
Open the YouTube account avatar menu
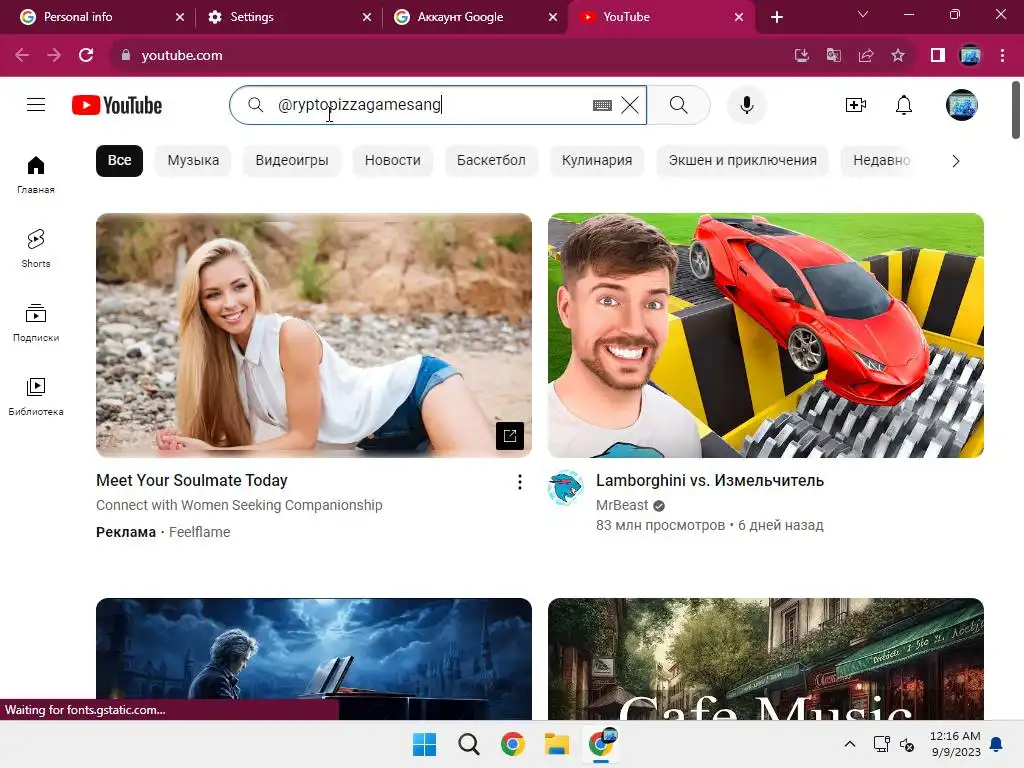pyautogui.click(x=961, y=105)
